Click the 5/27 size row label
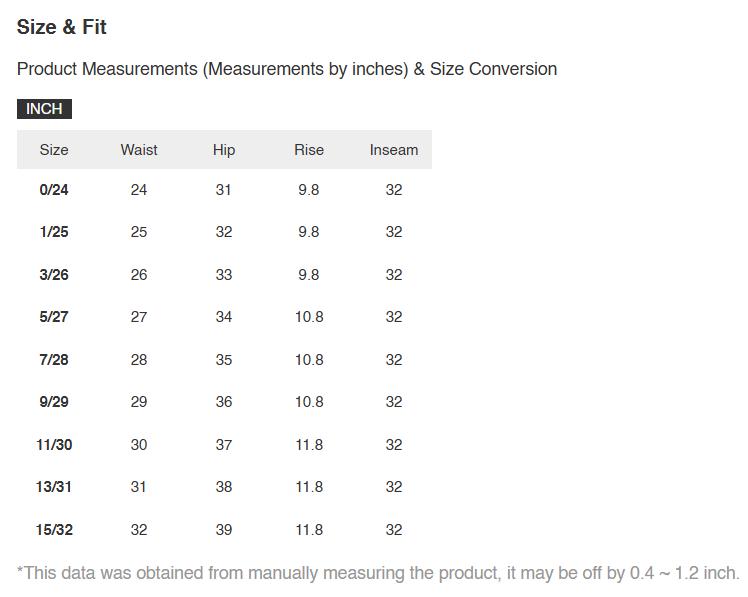748x597 pixels. point(54,317)
